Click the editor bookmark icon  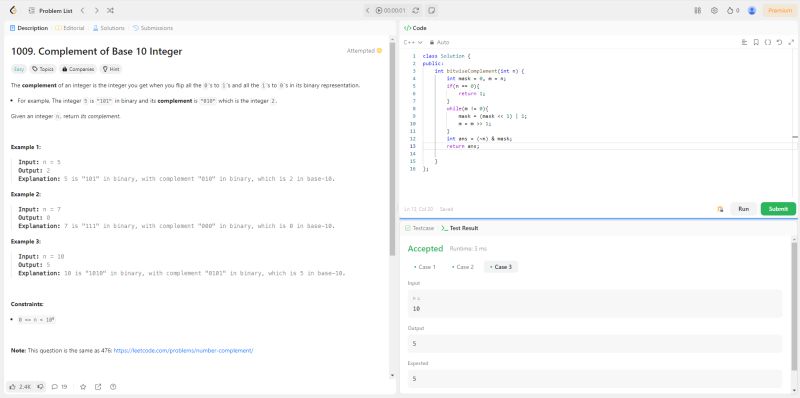[756, 42]
